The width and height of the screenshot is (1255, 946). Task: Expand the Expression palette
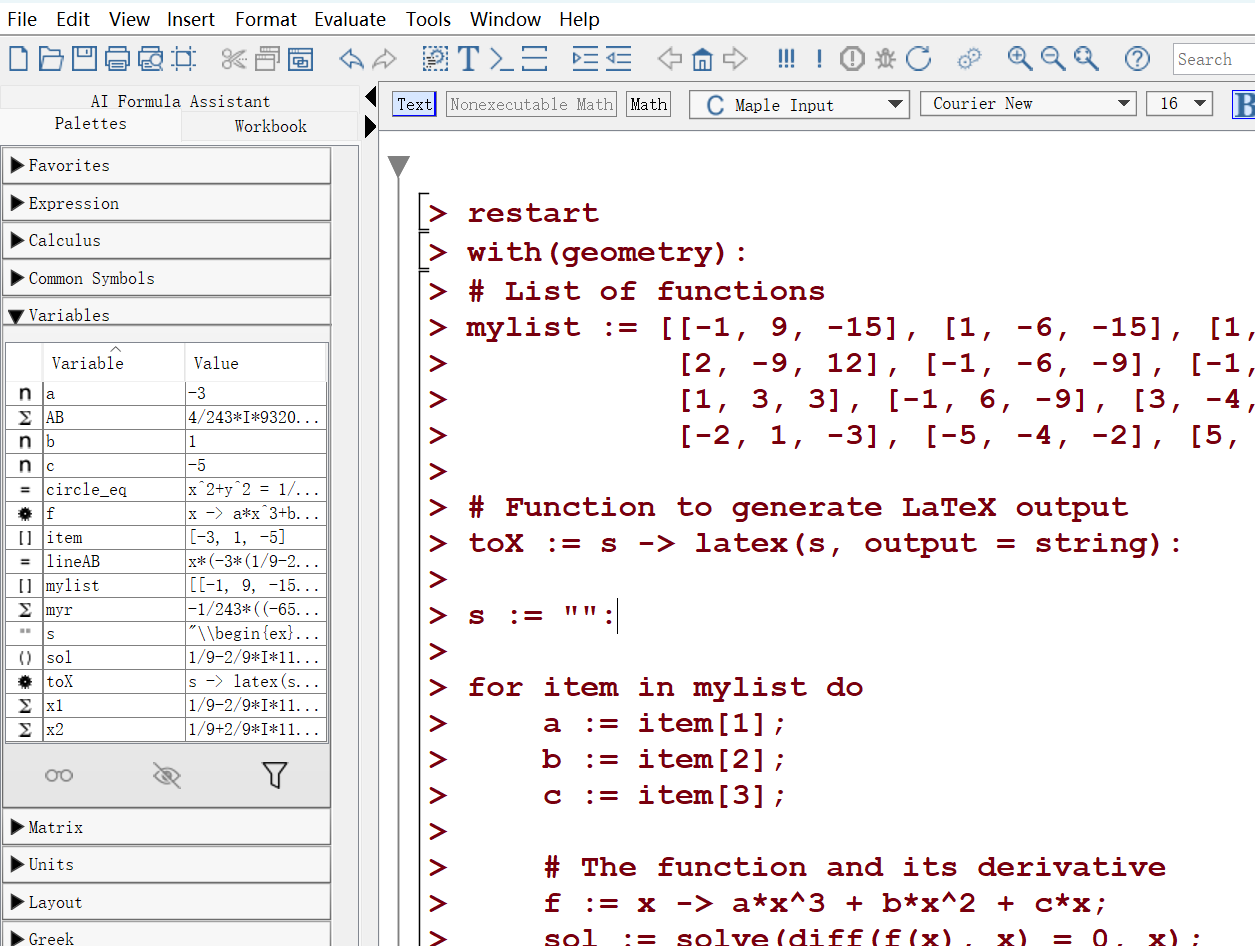click(167, 203)
